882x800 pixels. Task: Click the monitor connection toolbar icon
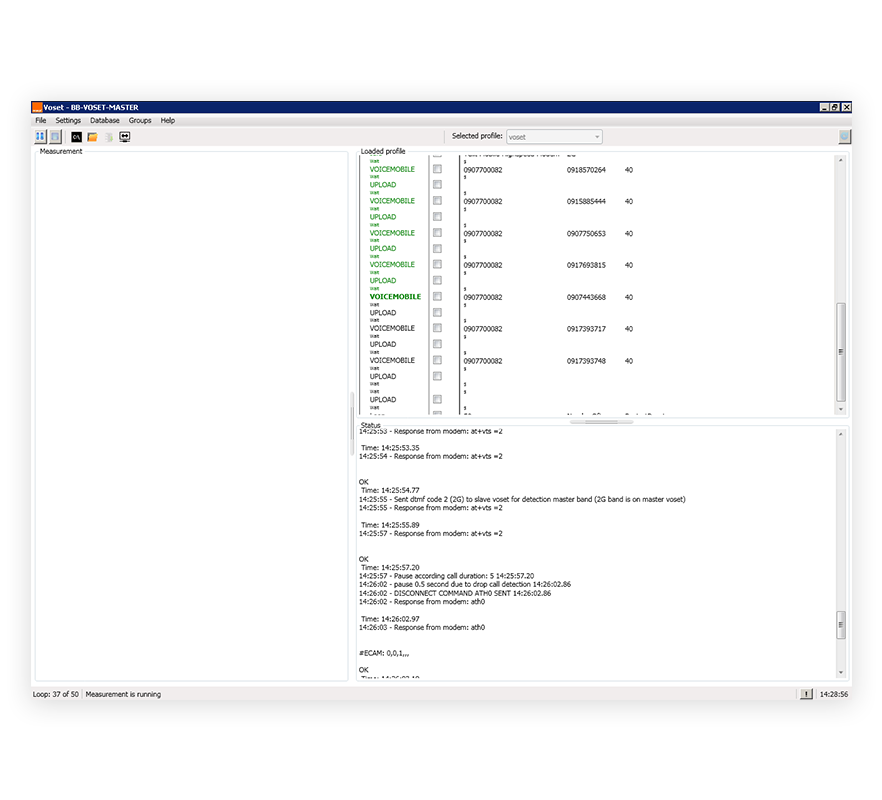click(x=125, y=137)
